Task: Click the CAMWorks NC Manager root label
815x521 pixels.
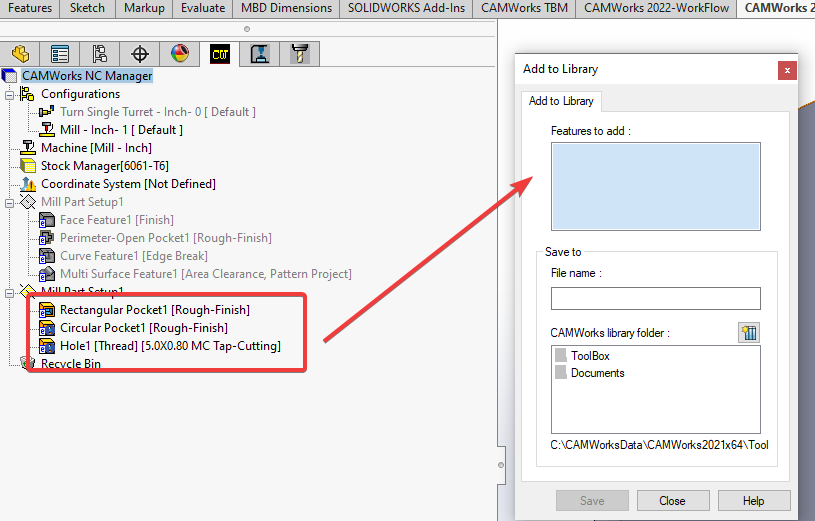Action: pos(87,76)
